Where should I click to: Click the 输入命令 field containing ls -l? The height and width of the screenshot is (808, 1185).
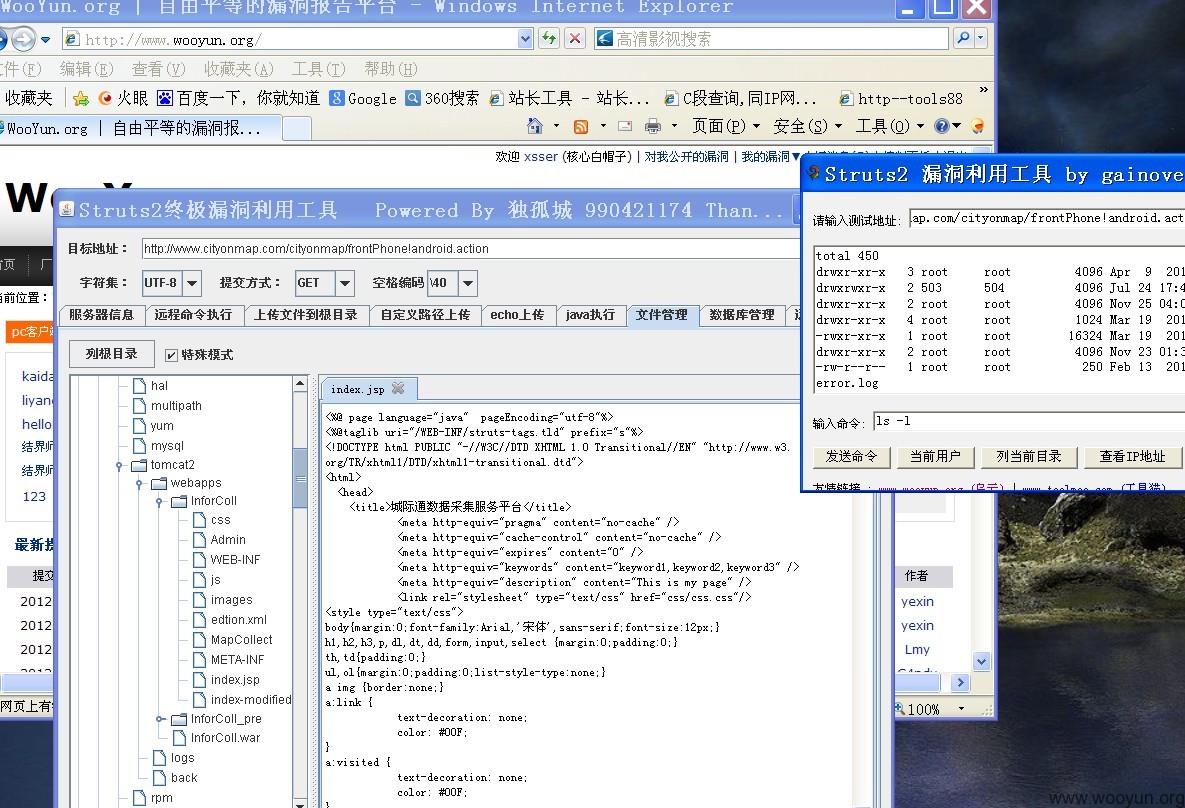tap(1029, 421)
